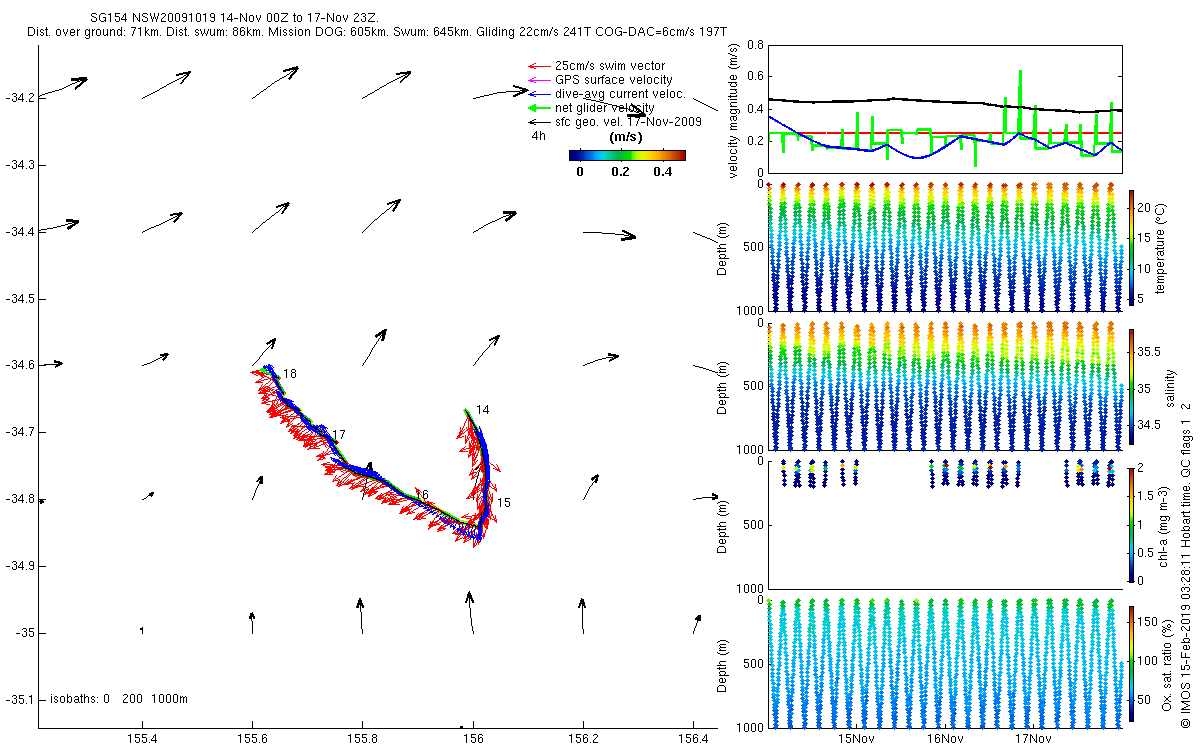Select legend entry "25cm/s swim vector"
This screenshot has height=750, width=1200.
610,65
